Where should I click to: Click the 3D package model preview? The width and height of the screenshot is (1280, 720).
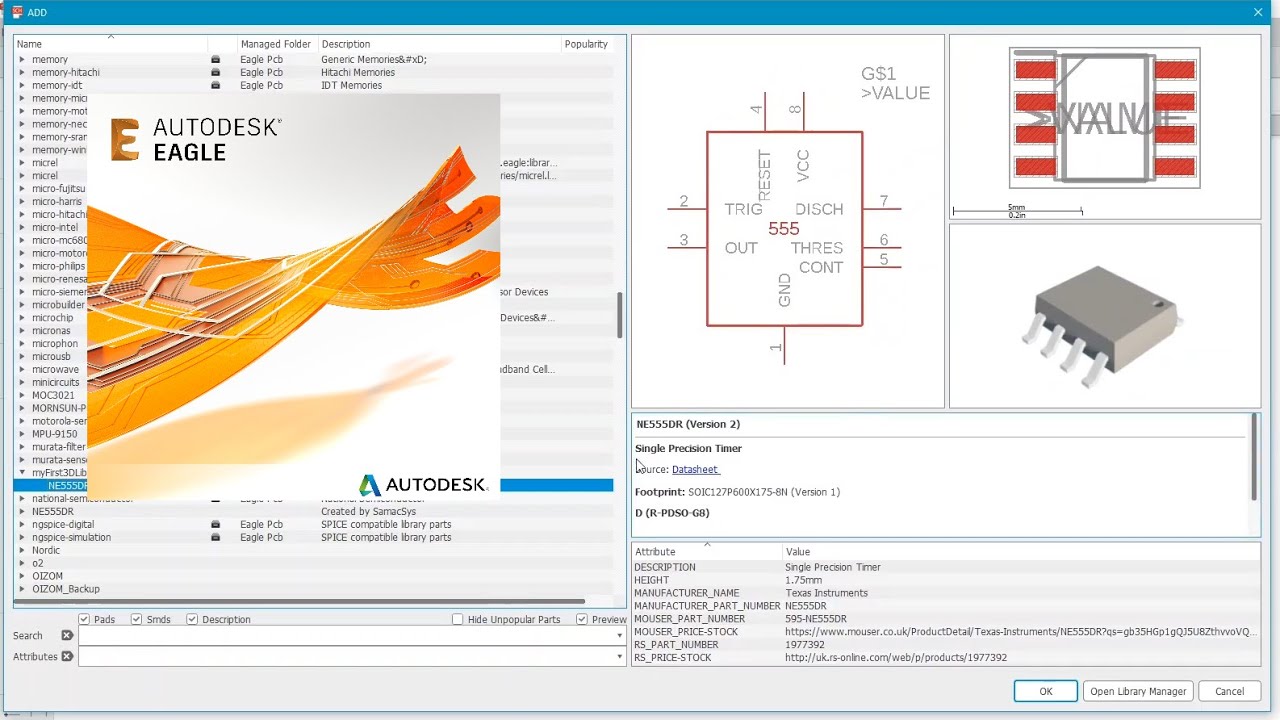[x=1102, y=325]
